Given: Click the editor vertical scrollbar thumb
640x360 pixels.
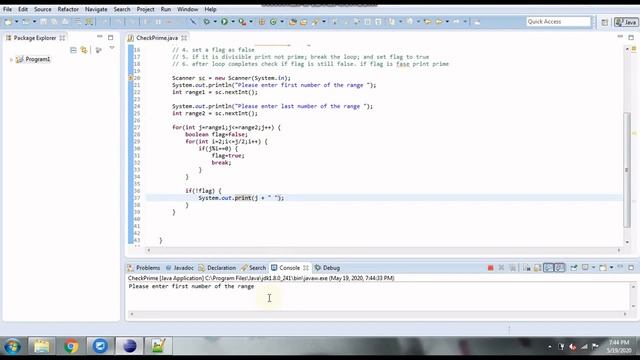Looking at the screenshot, I should pyautogui.click(x=627, y=169).
